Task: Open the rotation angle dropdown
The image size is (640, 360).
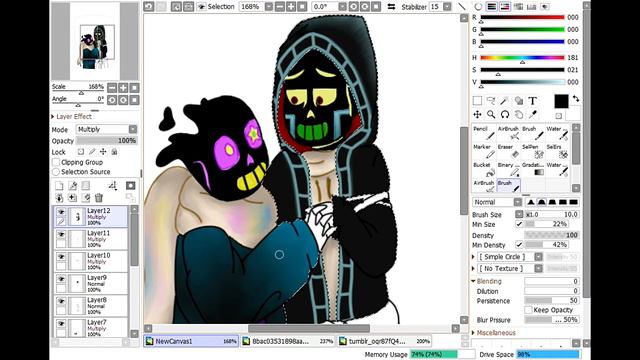Action: [342, 7]
